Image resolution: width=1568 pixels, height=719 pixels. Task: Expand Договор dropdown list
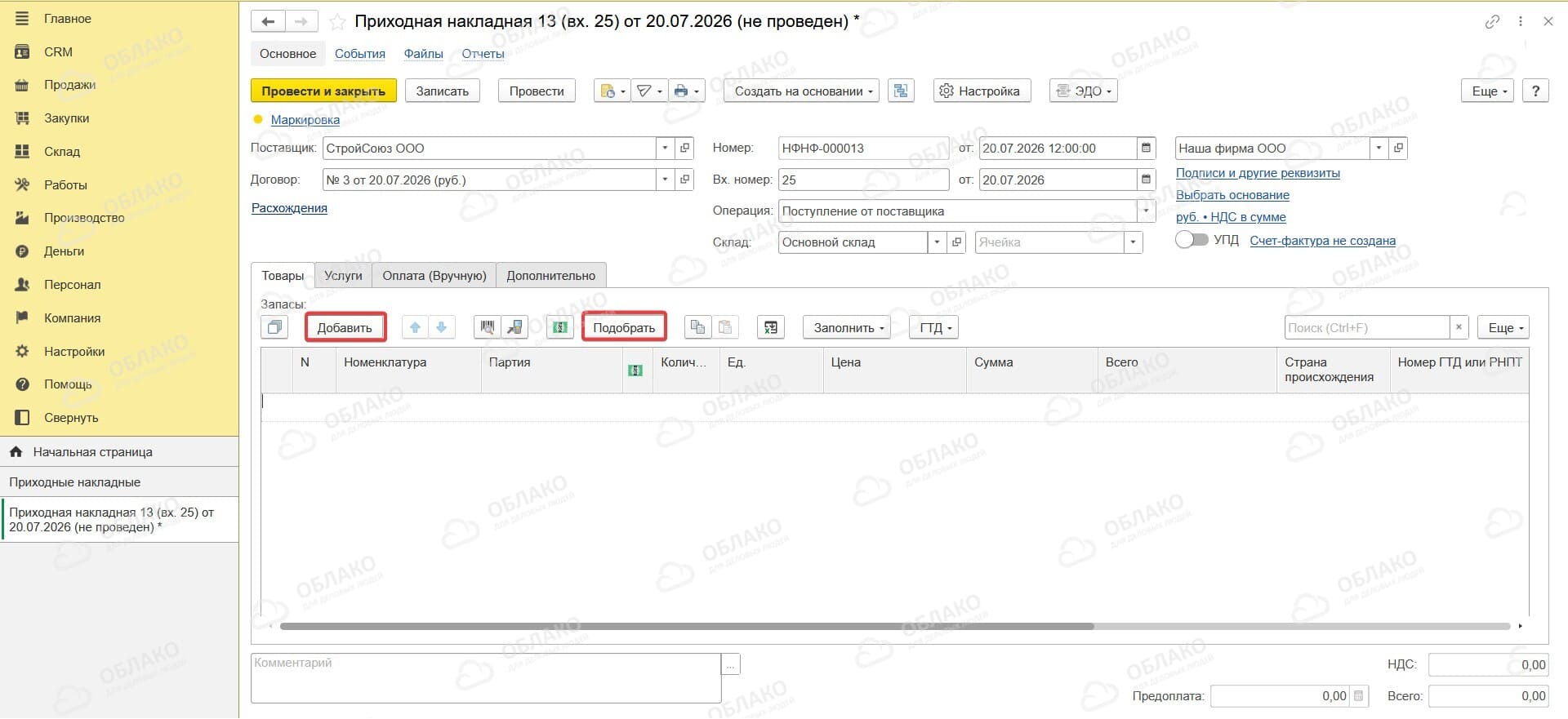[665, 180]
